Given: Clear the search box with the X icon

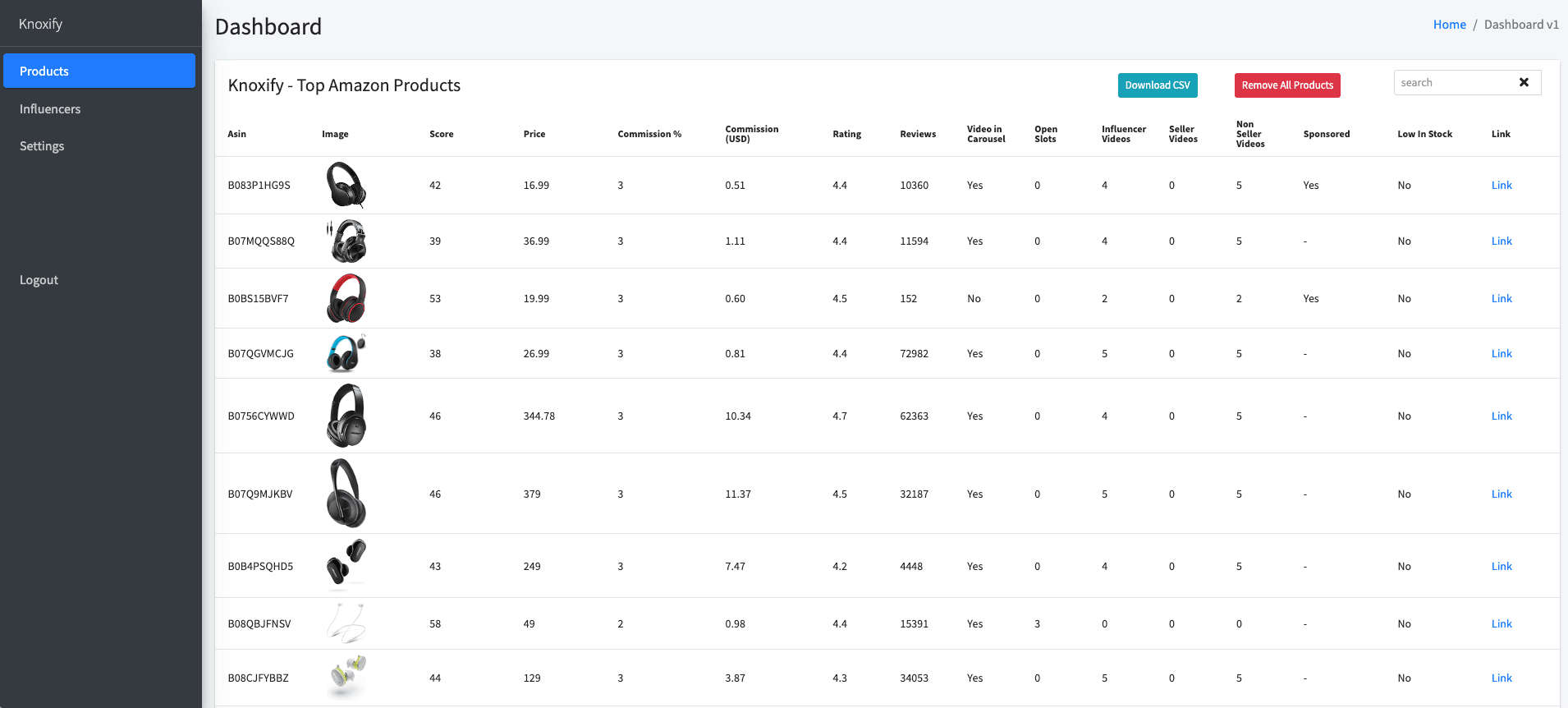Looking at the screenshot, I should pos(1524,82).
